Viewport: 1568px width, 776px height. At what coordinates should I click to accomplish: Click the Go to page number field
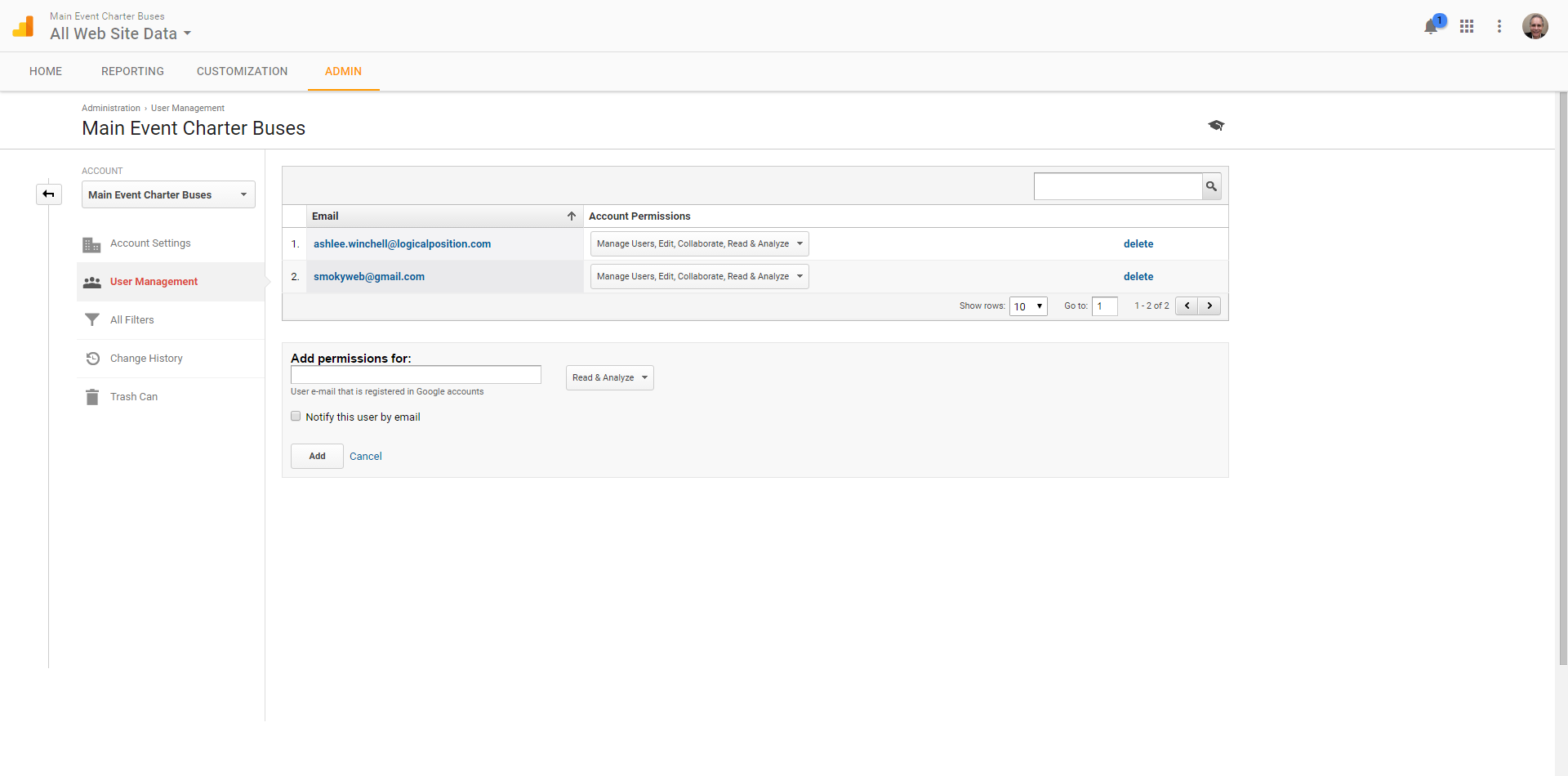[1105, 306]
